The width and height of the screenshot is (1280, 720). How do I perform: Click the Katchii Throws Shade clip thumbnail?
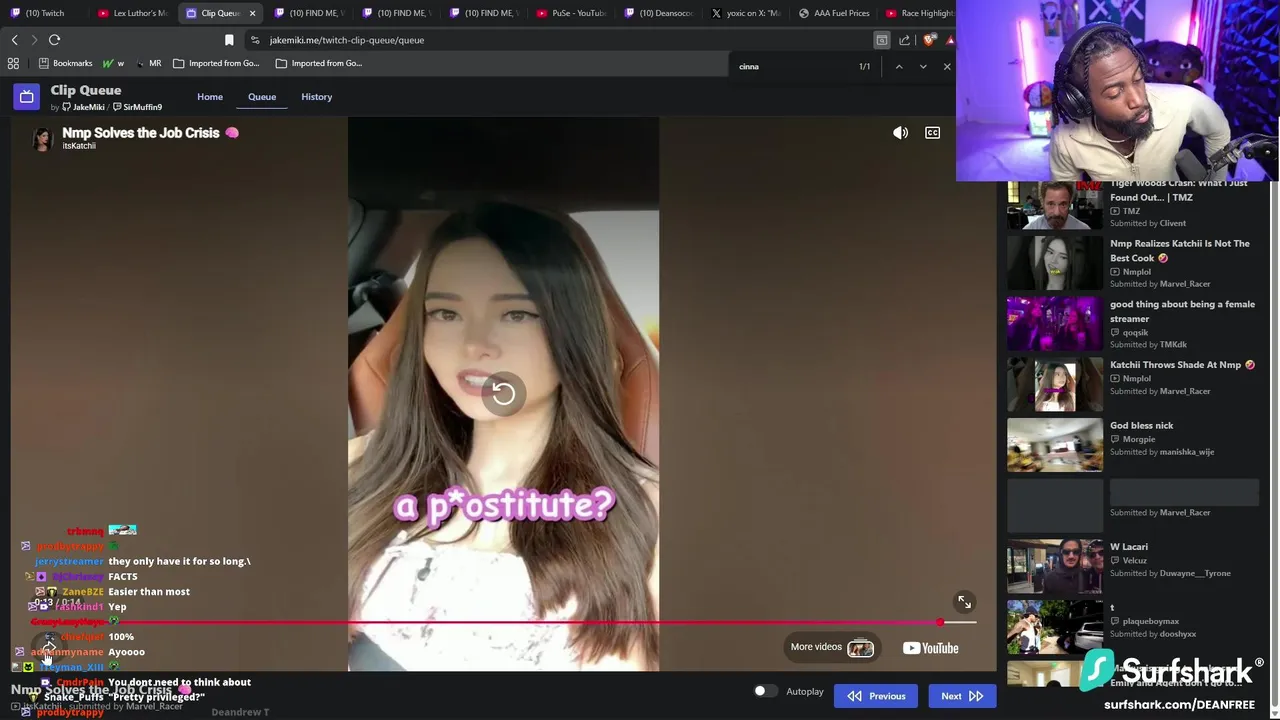[1054, 385]
